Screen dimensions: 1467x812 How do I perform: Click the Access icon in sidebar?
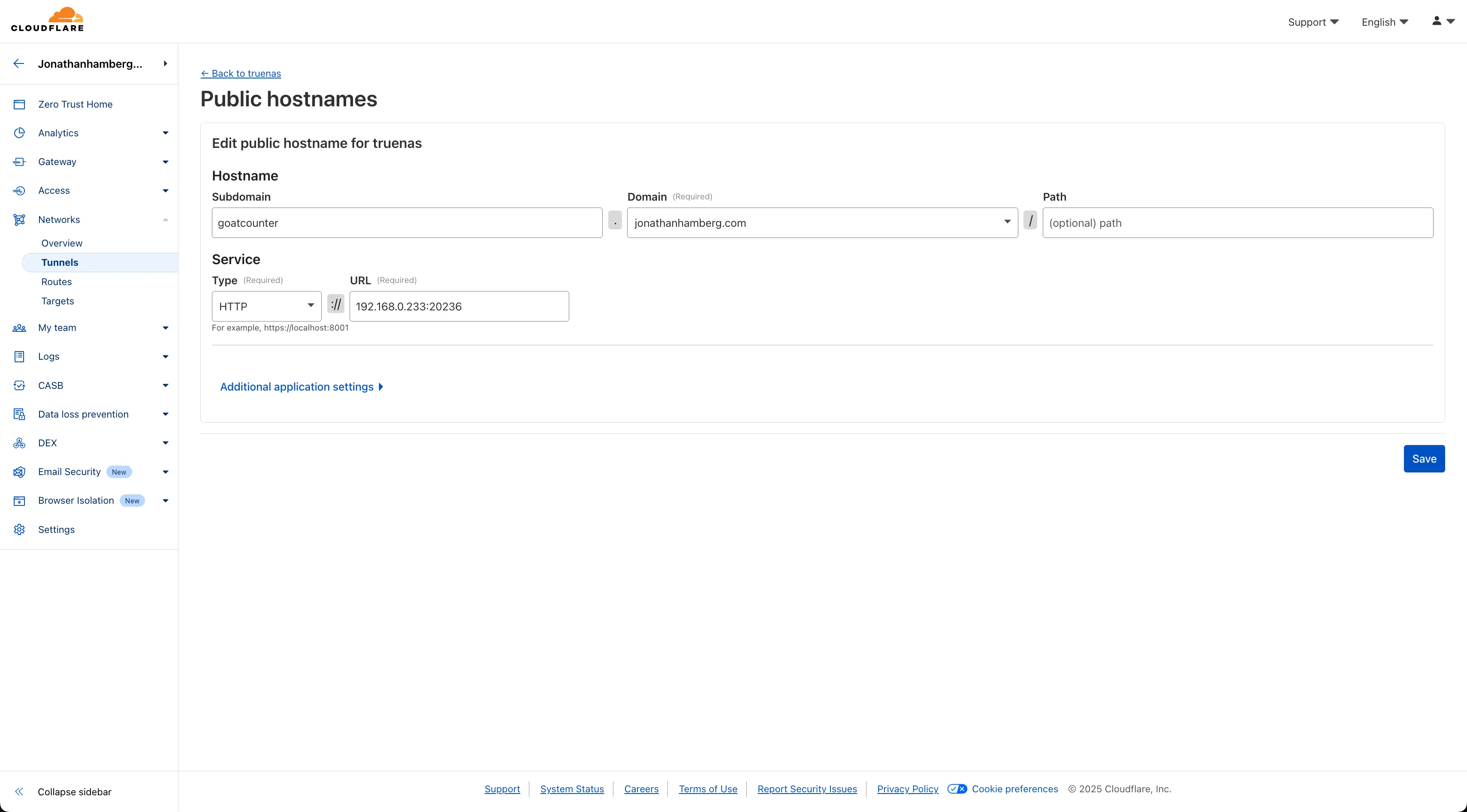(x=19, y=191)
